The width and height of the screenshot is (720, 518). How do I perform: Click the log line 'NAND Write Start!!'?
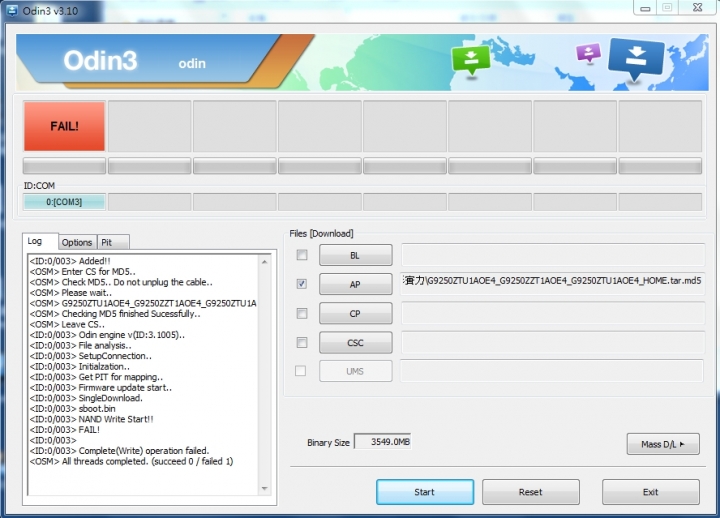pyautogui.click(x=91, y=419)
